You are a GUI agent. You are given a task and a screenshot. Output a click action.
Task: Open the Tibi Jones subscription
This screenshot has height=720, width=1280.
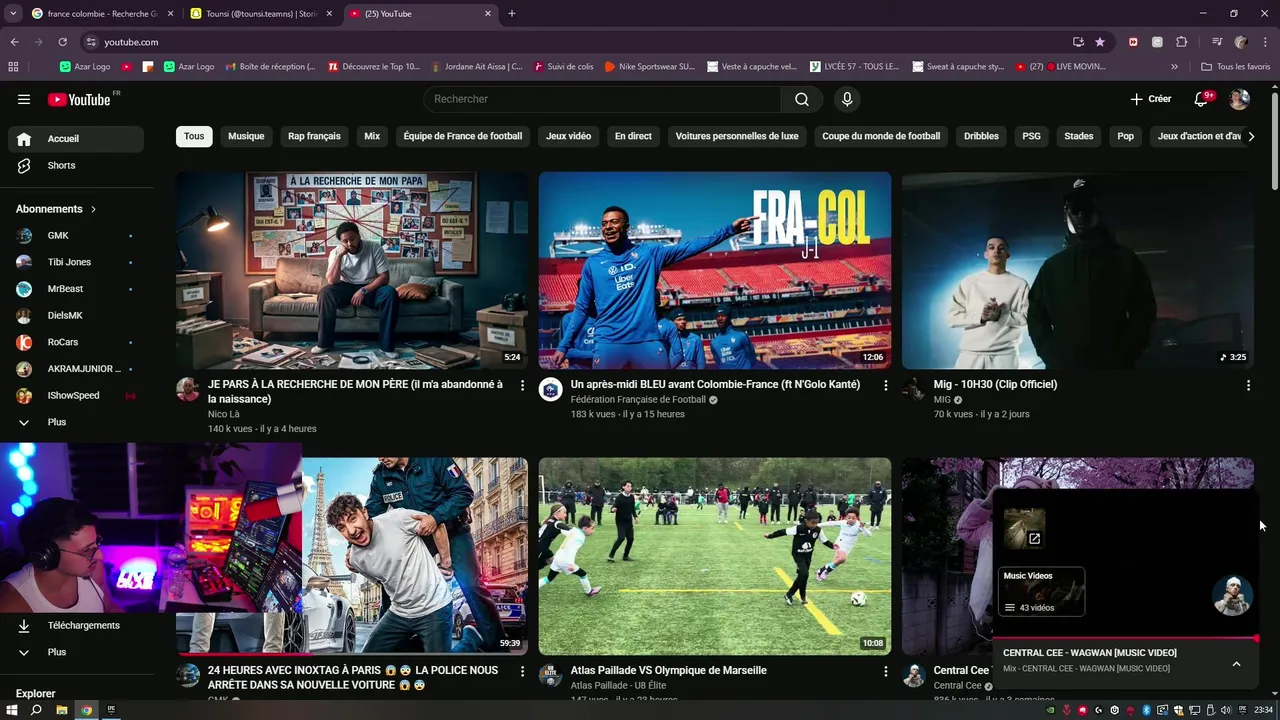click(x=76, y=262)
